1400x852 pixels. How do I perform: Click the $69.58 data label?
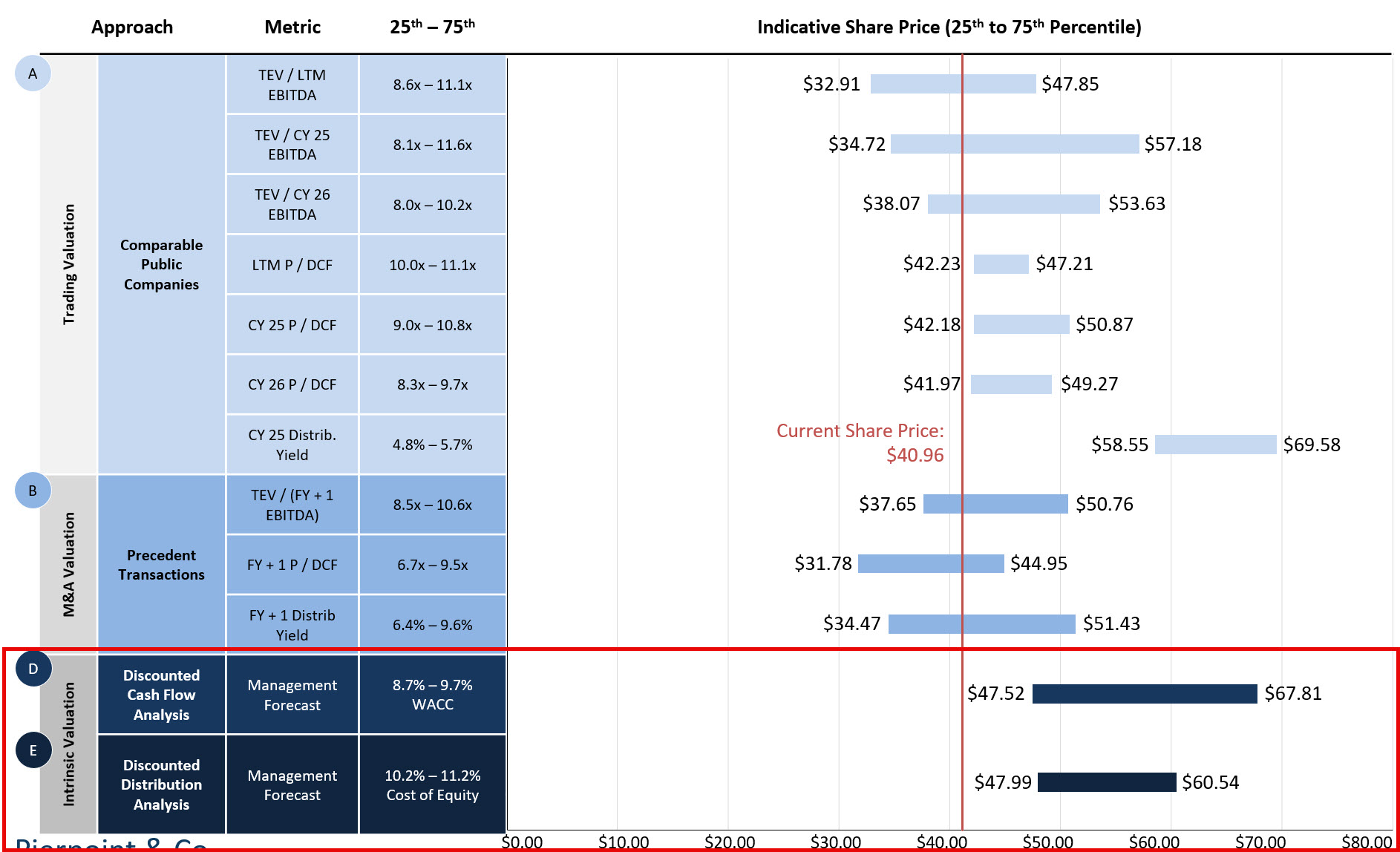coord(1312,445)
